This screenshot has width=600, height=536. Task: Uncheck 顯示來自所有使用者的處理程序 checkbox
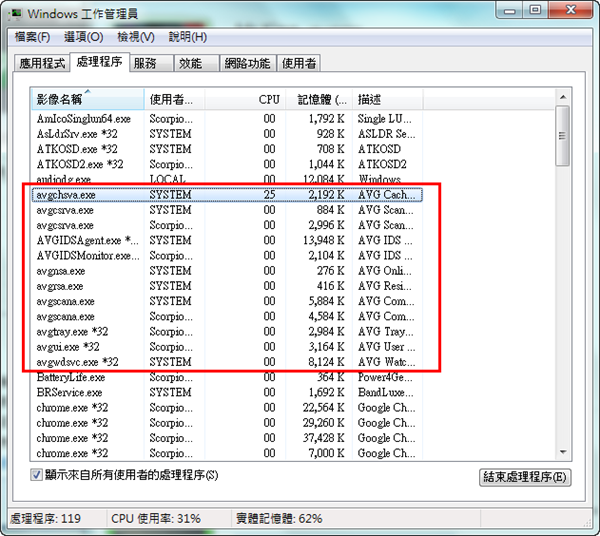[36, 475]
